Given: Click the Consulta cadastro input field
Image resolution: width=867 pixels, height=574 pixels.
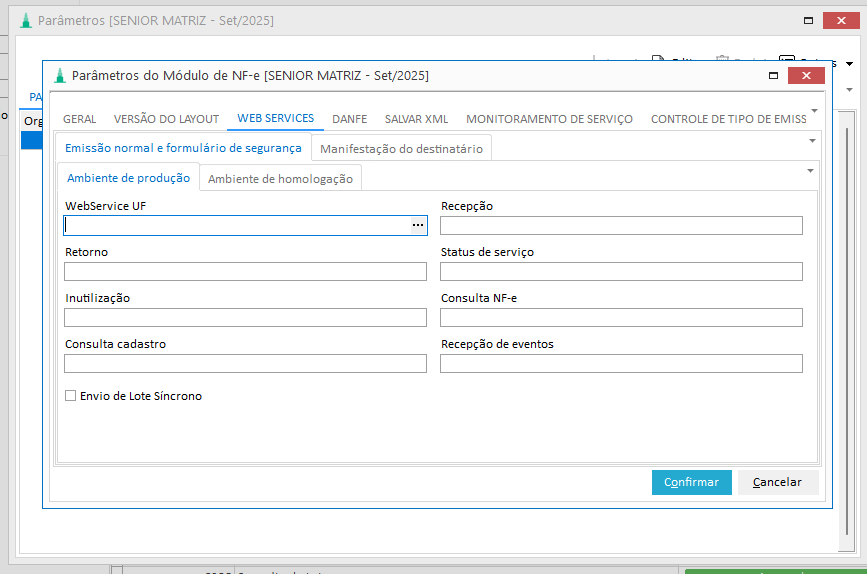Looking at the screenshot, I should [245, 363].
